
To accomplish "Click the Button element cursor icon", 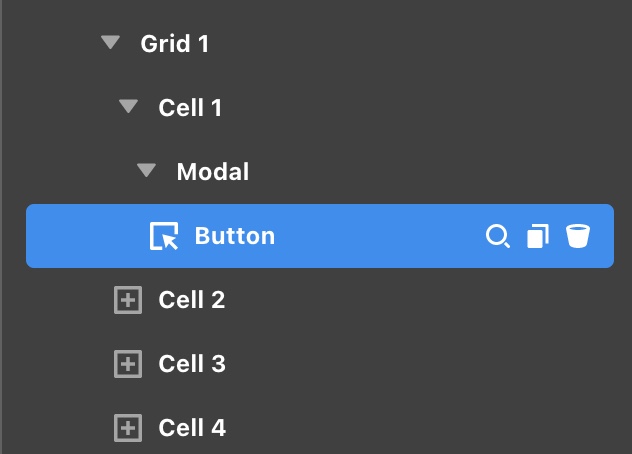I will (x=164, y=236).
